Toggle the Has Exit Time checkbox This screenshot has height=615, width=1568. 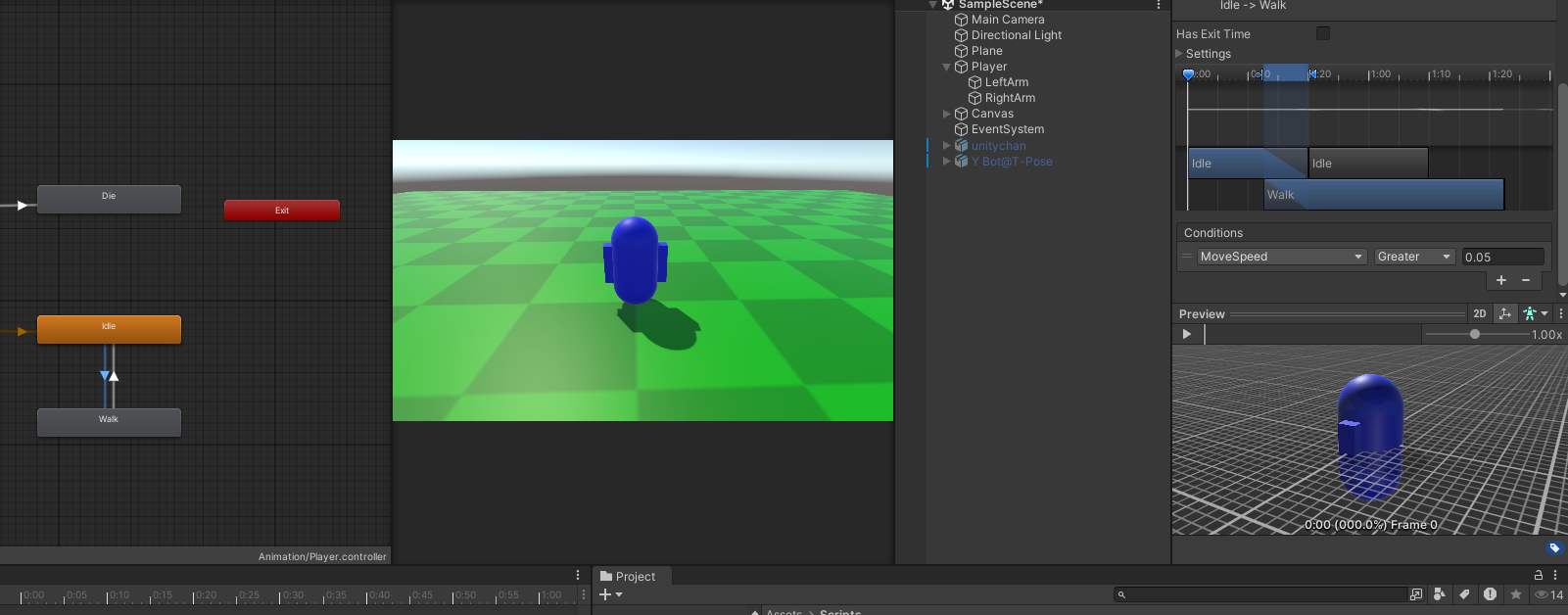1323,33
